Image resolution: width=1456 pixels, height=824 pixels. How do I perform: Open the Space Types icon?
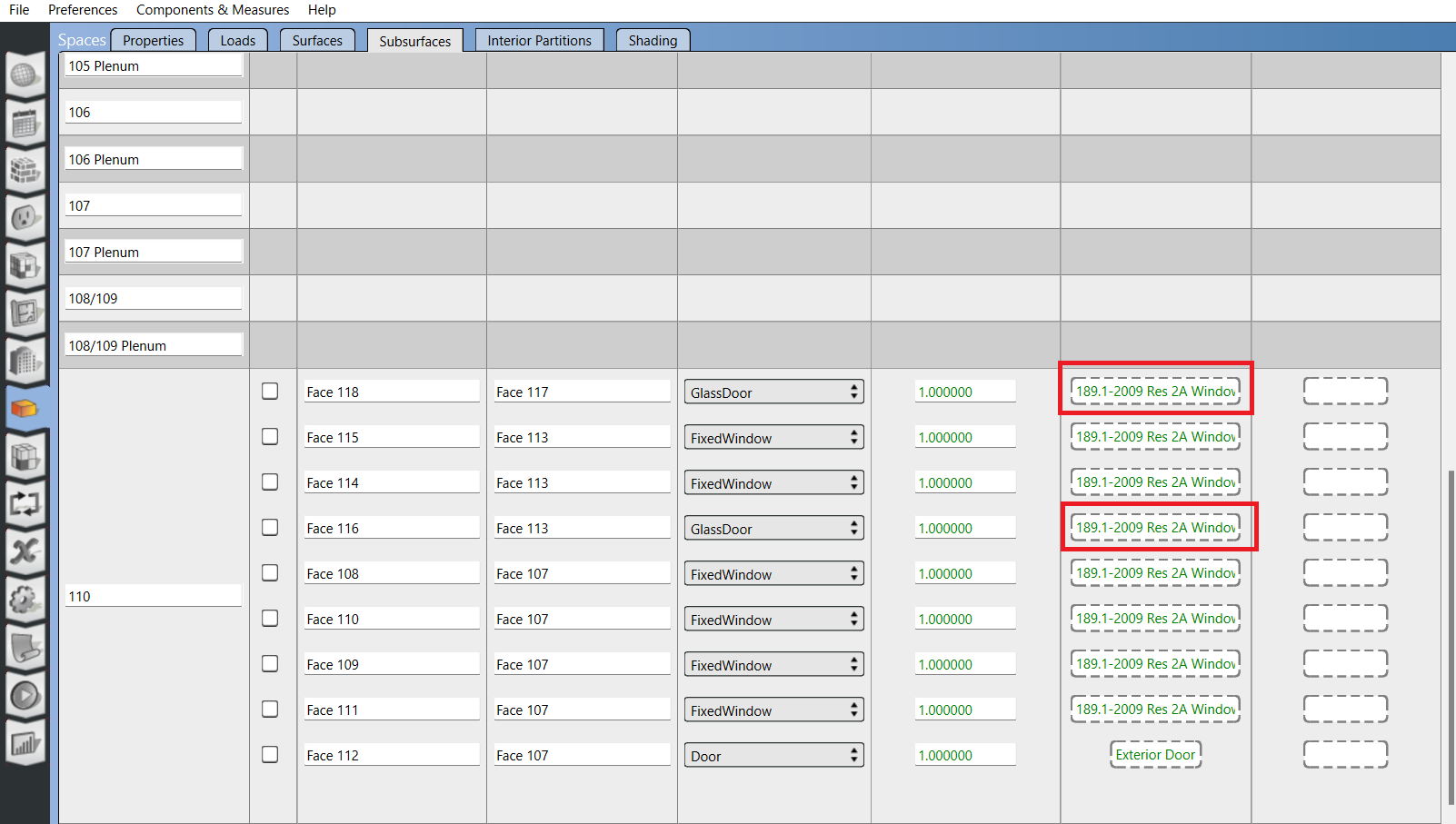[25, 265]
